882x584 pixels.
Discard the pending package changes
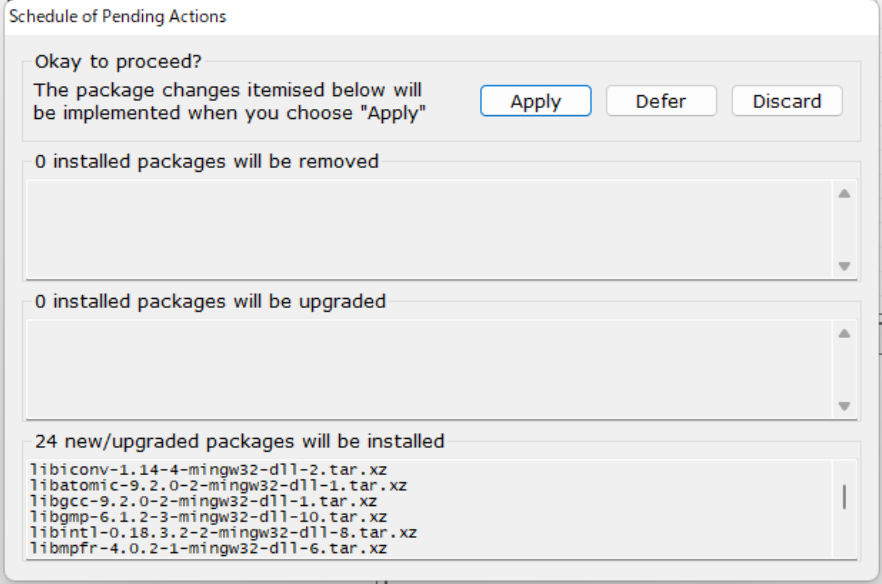pos(786,101)
